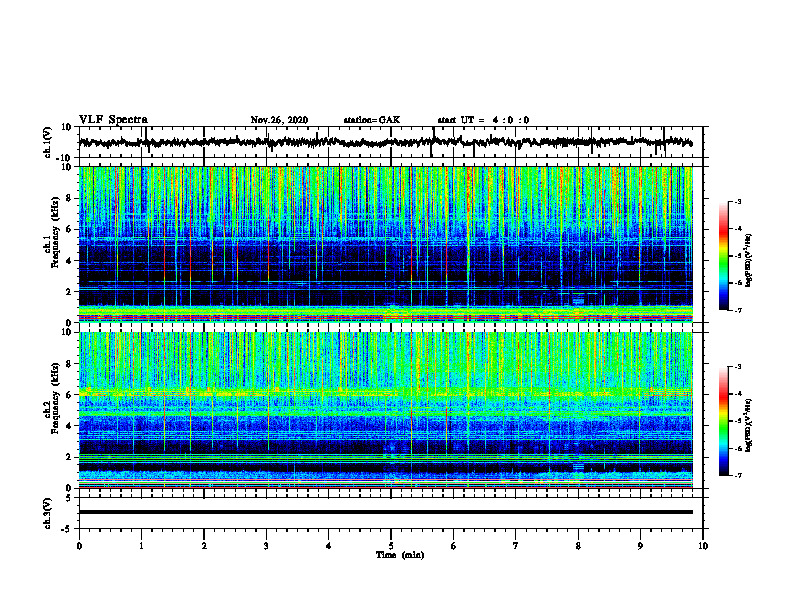Click the "4" tick on ch.1 frequency axis

click(70, 261)
